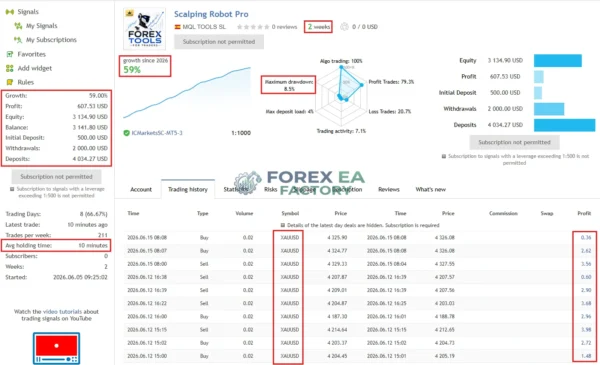Click Volume column header

(244, 213)
